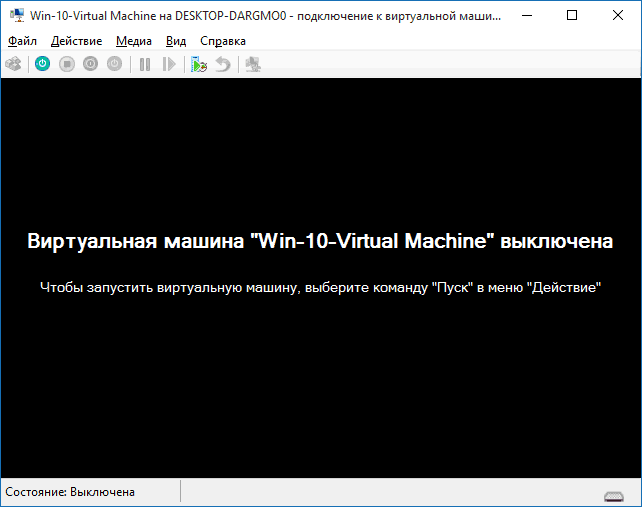Screen dimensions: 642x507
Task: Click the window system icon in title bar
Action: (x=15, y=15)
